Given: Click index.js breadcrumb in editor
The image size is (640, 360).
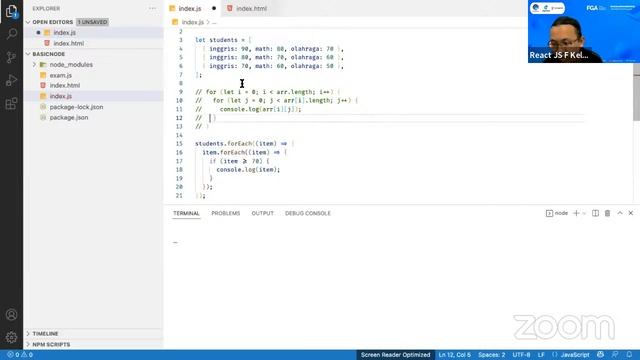Looking at the screenshot, I should tap(192, 22).
